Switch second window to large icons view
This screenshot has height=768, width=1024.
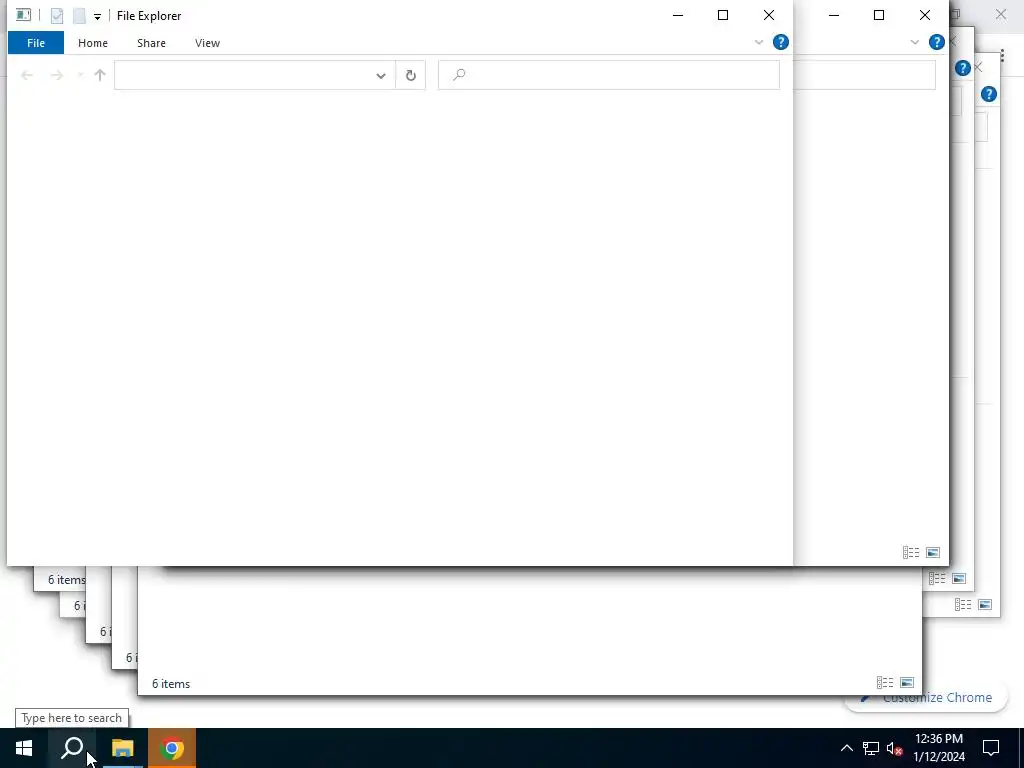[x=933, y=553]
